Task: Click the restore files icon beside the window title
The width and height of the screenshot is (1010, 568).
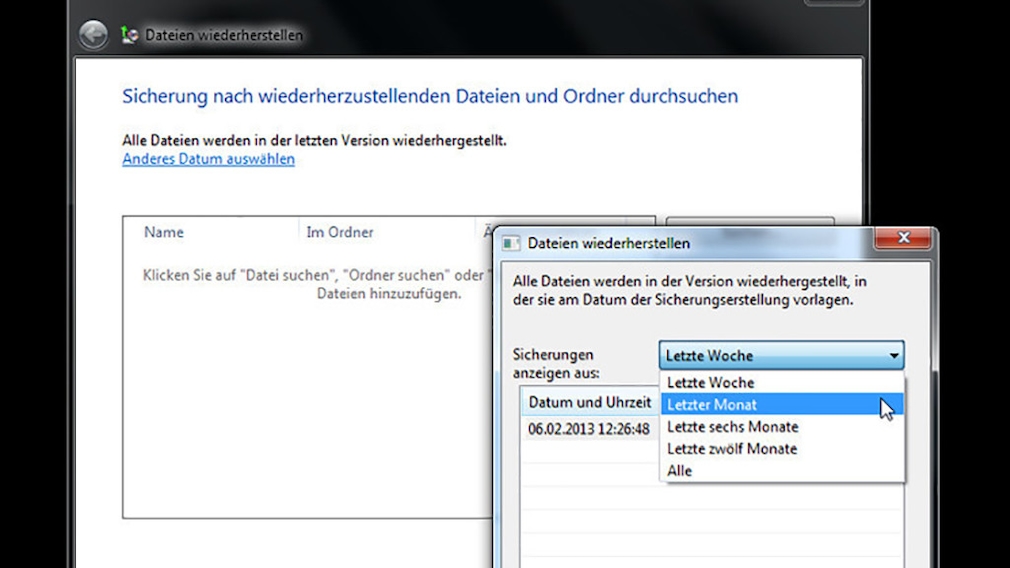Action: click(129, 35)
